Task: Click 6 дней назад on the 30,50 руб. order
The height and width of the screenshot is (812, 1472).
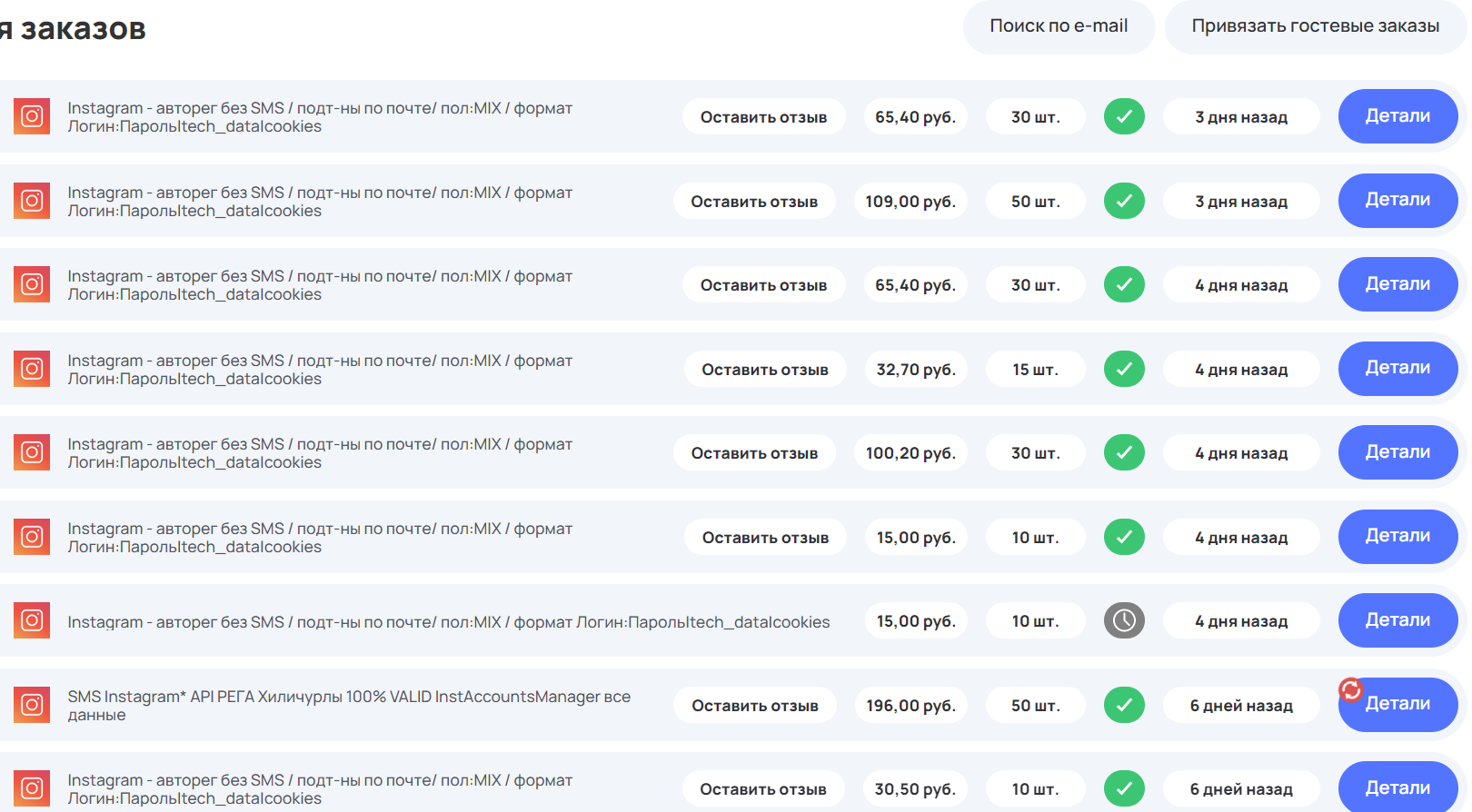Action: 1241,789
